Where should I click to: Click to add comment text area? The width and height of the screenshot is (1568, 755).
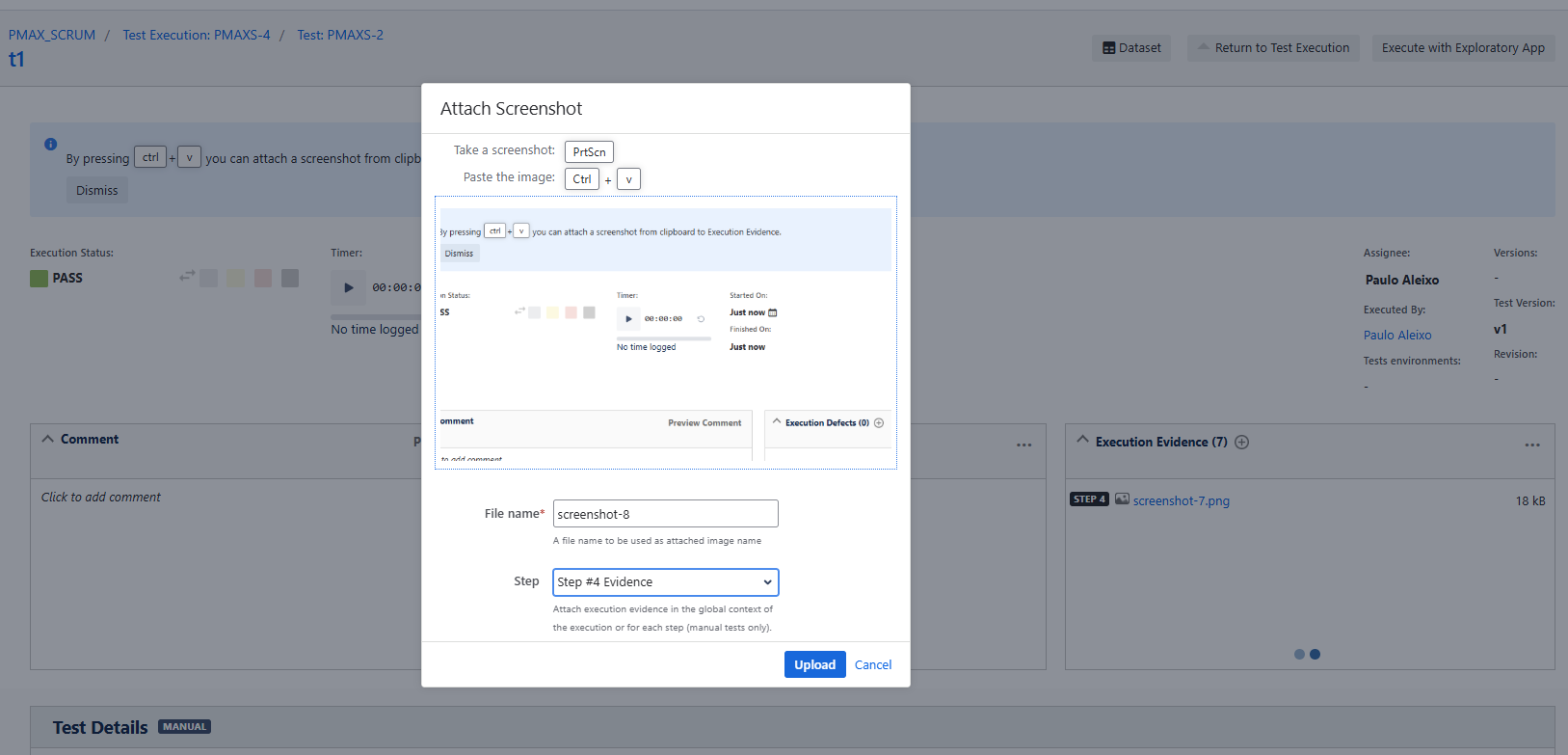coord(101,498)
